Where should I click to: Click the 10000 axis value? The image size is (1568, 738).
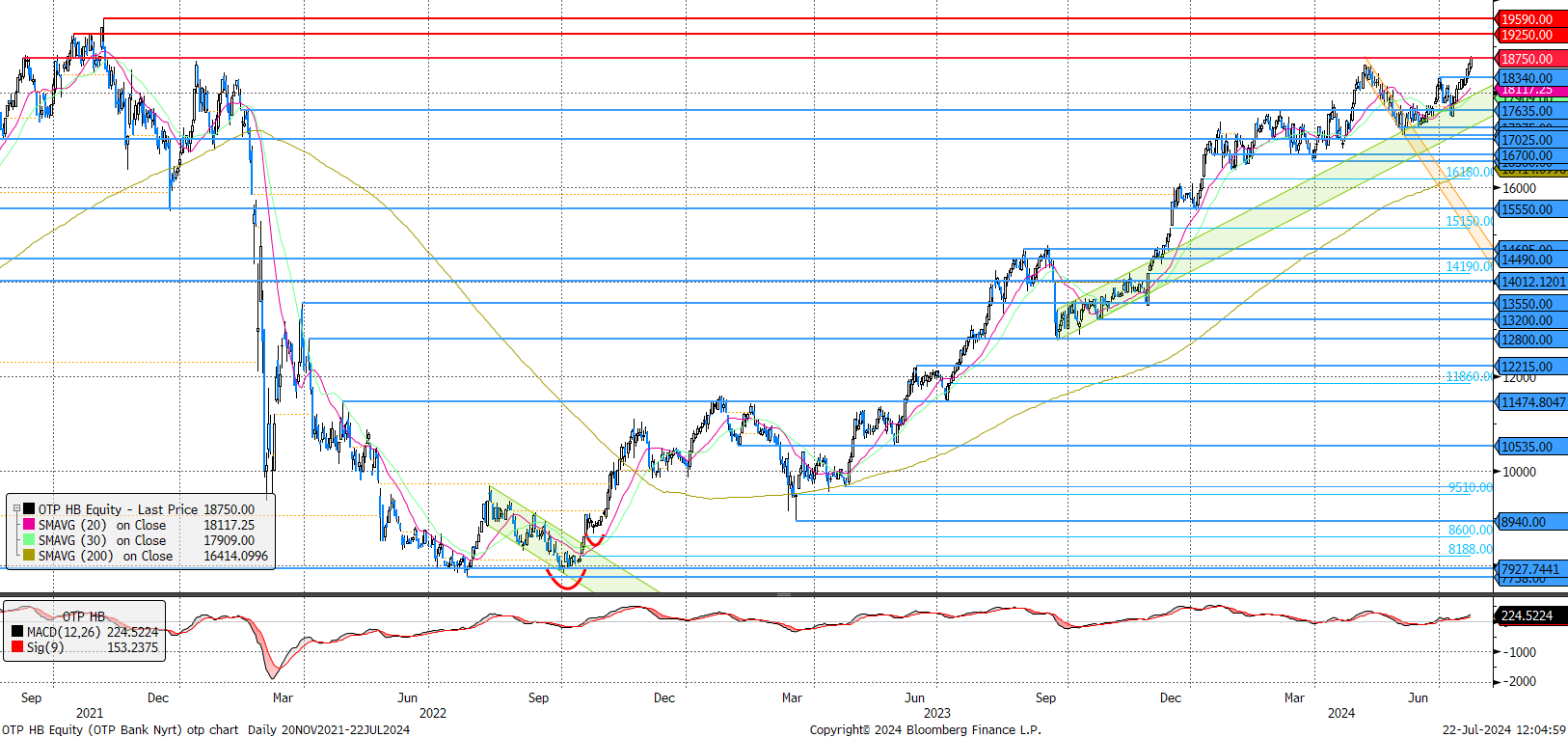pyautogui.click(x=1519, y=472)
